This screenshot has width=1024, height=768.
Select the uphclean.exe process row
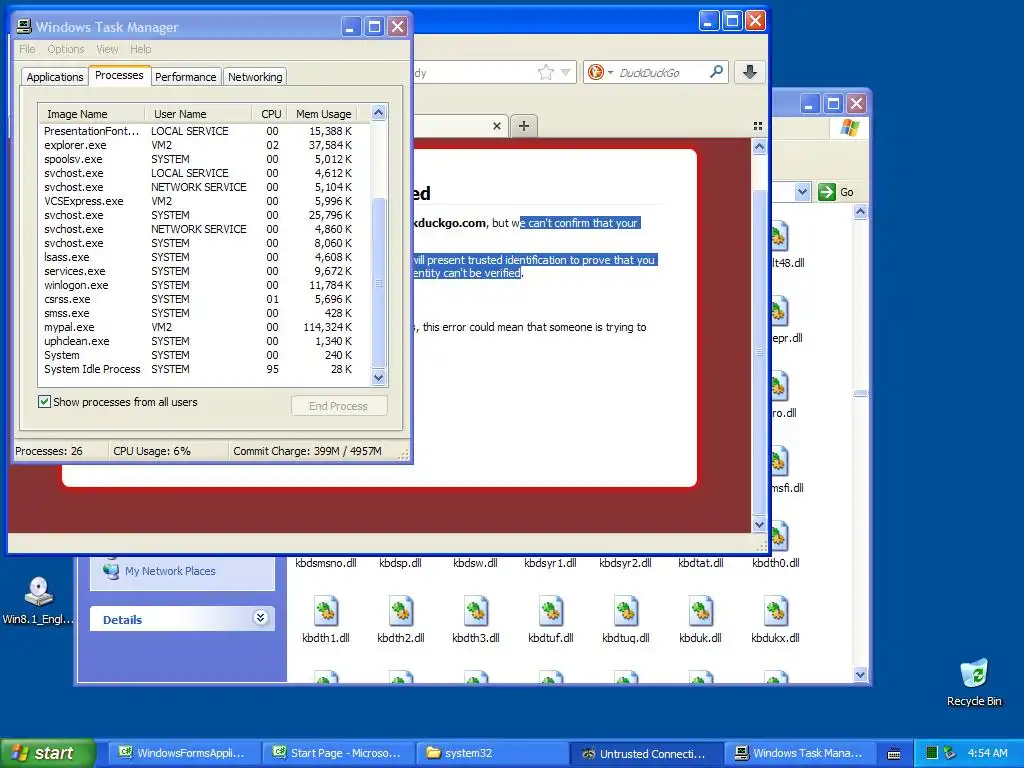click(x=204, y=341)
